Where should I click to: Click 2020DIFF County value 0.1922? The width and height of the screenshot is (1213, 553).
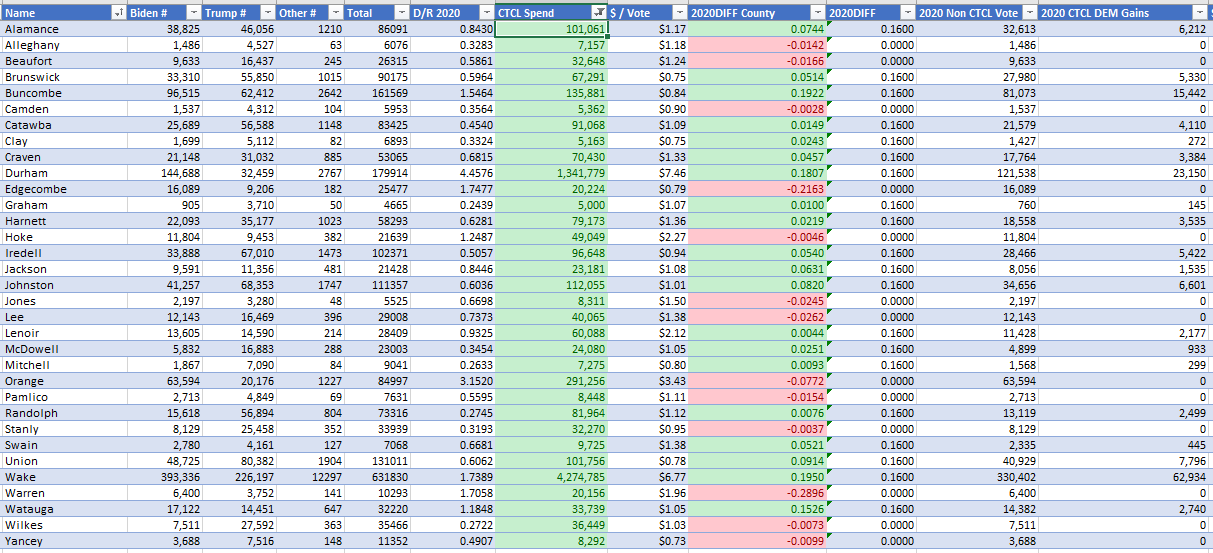point(807,93)
